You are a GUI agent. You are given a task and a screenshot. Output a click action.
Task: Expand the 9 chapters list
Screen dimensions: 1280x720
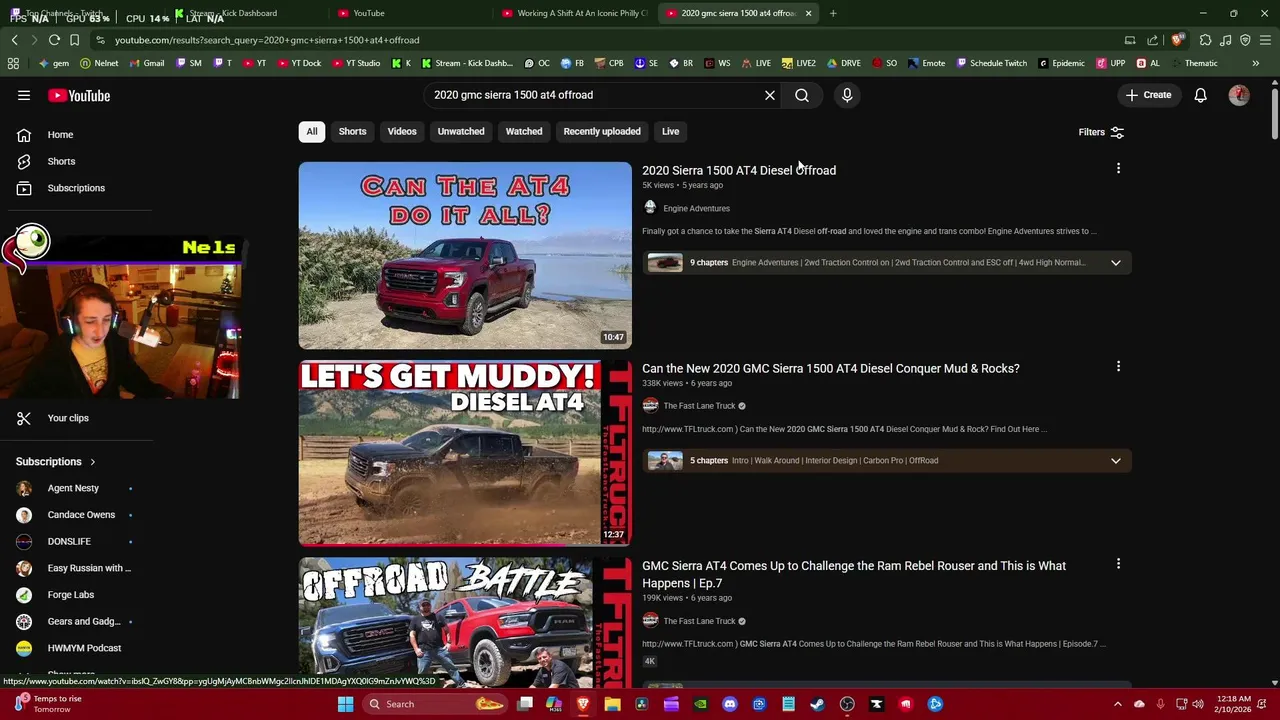1116,263
